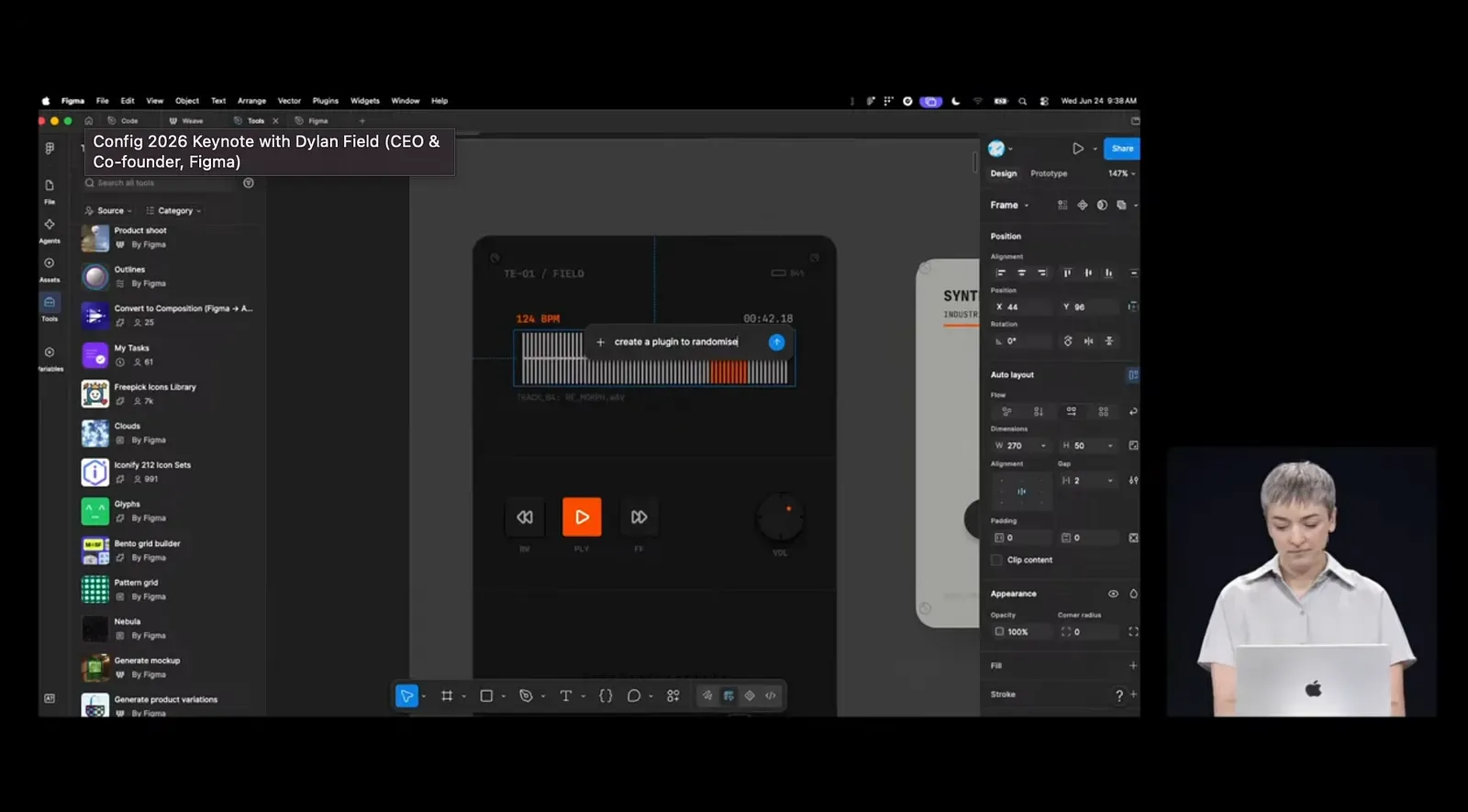Toggle the Auto layout button
1468x812 pixels.
[x=1133, y=375]
